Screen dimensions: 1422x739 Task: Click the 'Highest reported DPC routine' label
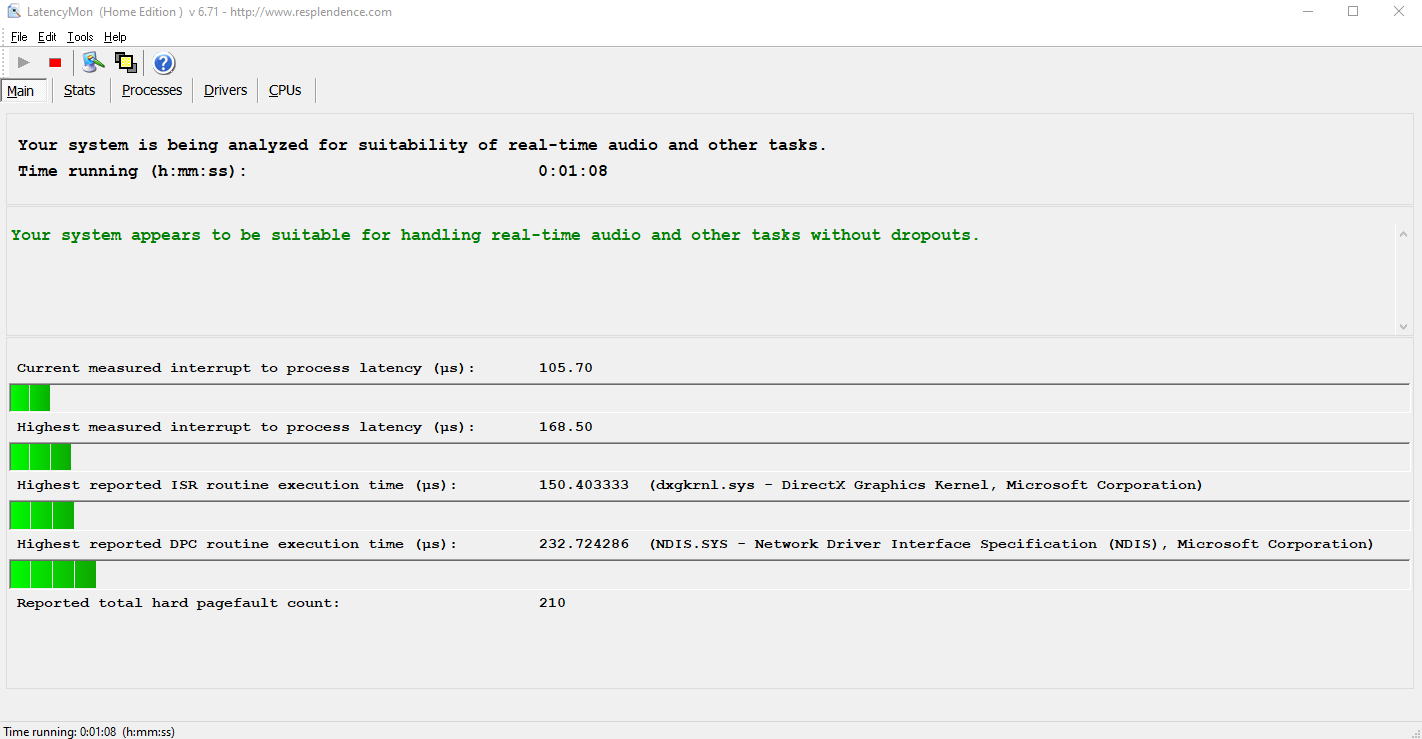236,544
